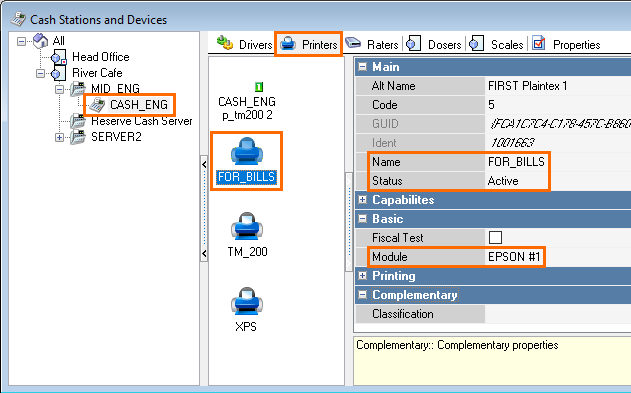Click the Scales tab icon
631x393 pixels.
pos(476,43)
